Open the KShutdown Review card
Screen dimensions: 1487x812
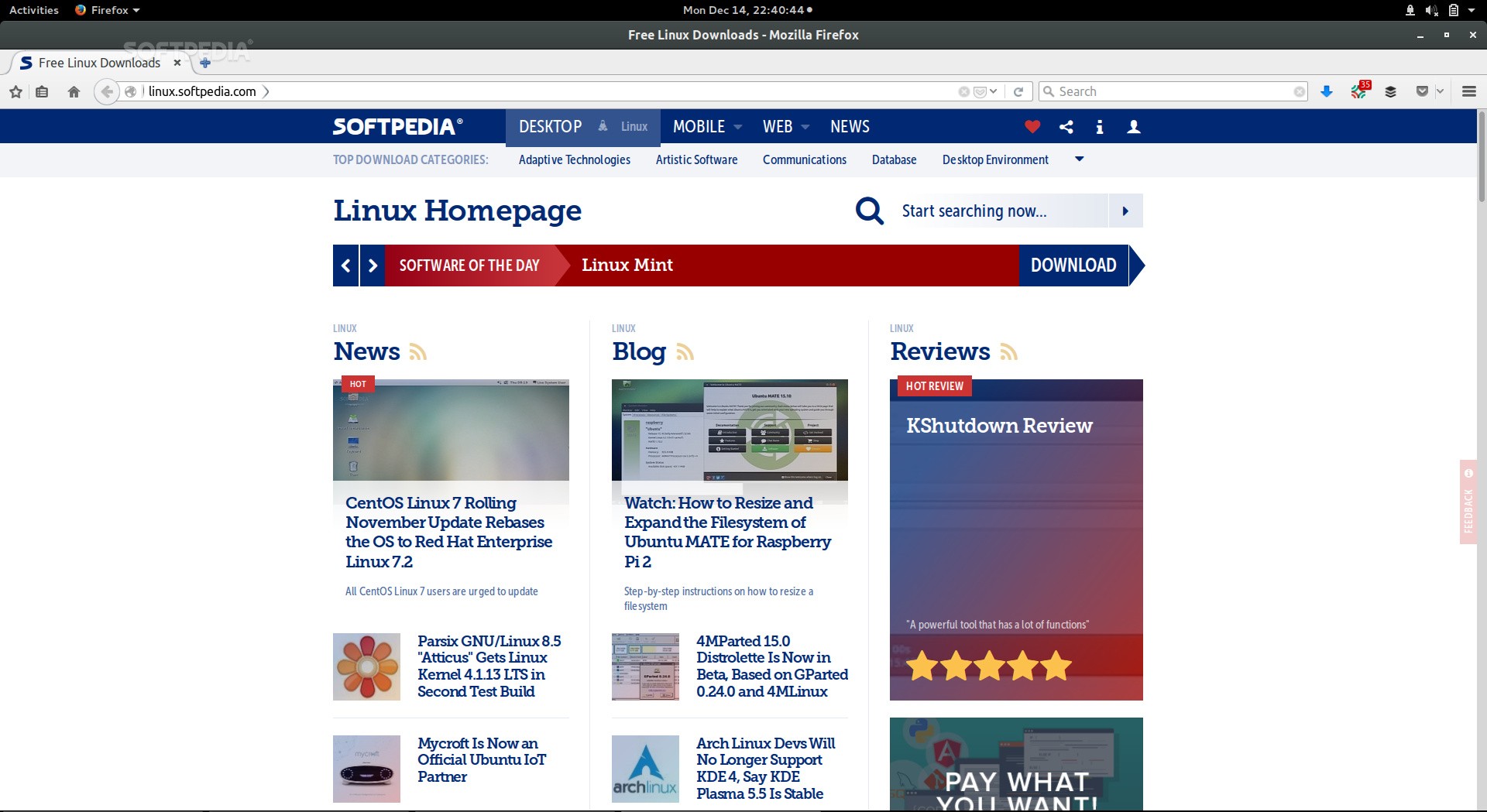click(x=1016, y=540)
